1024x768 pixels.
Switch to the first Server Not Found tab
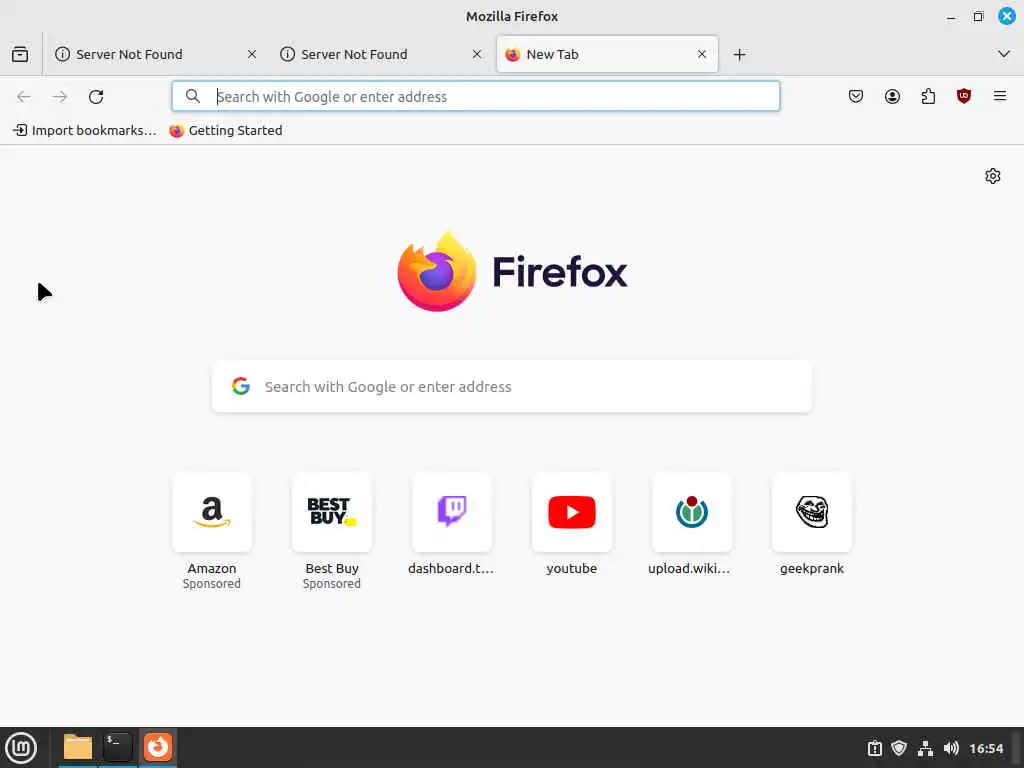pyautogui.click(x=156, y=54)
